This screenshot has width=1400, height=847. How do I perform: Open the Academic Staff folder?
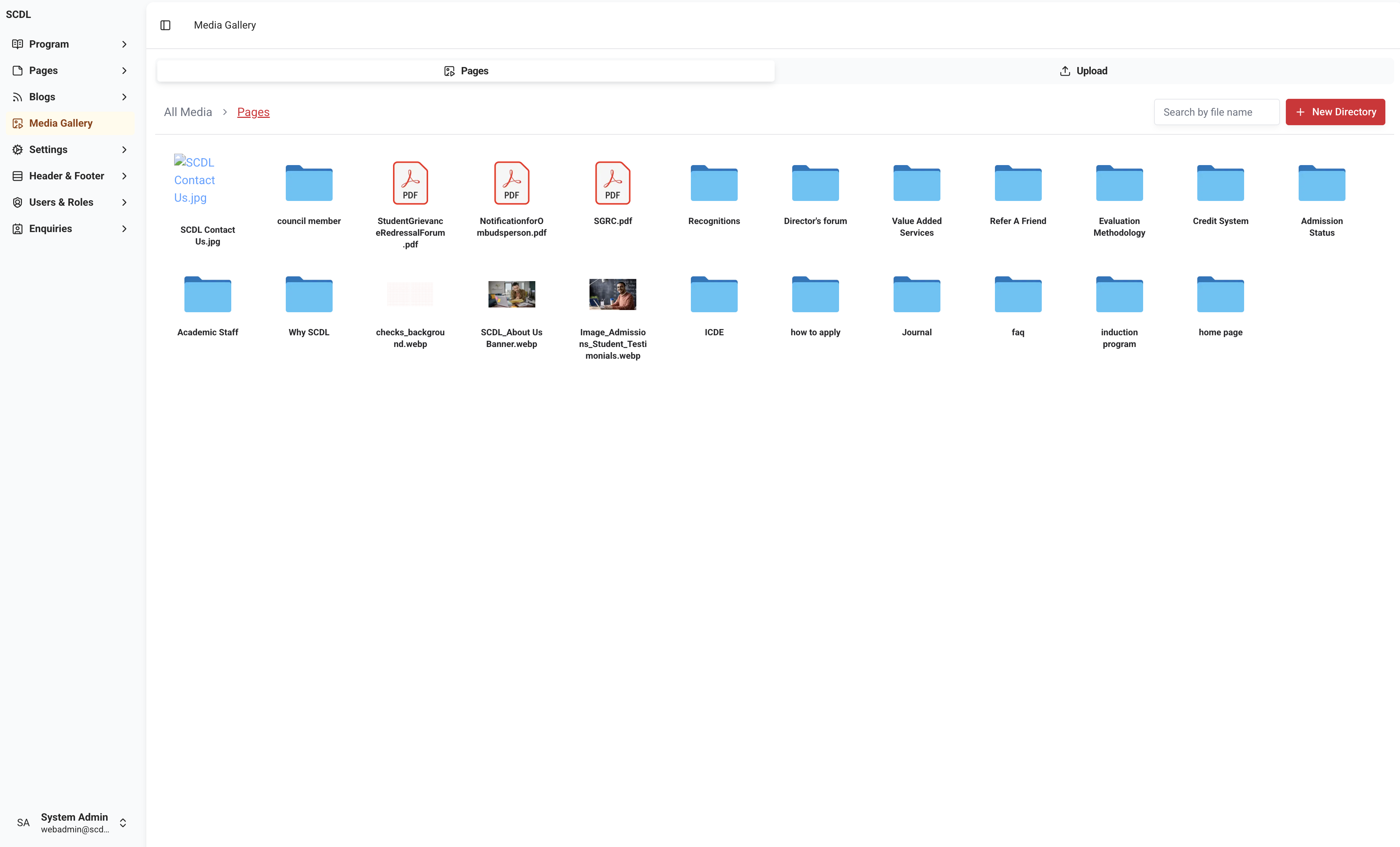(207, 294)
